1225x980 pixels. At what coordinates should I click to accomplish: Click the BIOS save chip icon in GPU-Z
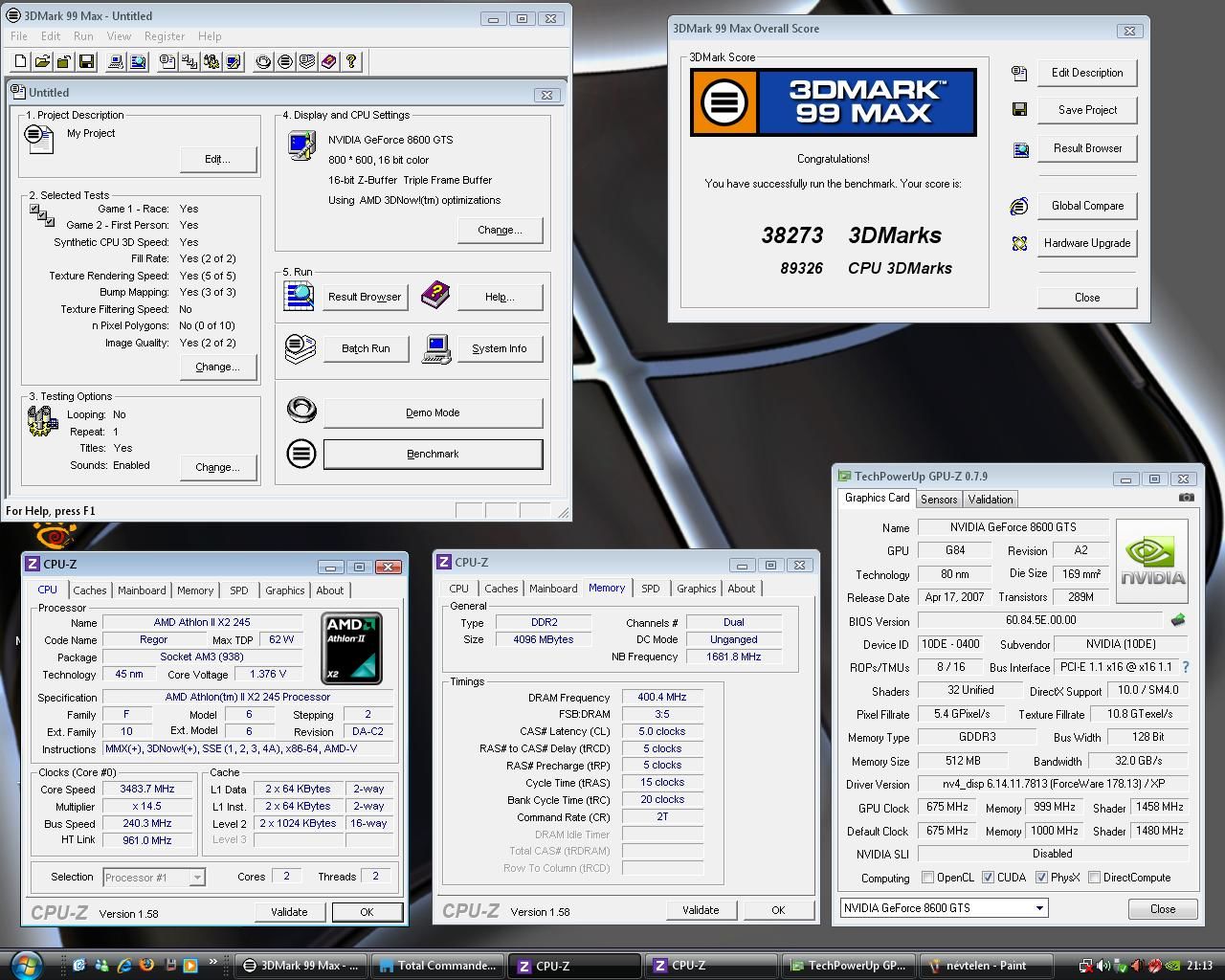[1177, 620]
